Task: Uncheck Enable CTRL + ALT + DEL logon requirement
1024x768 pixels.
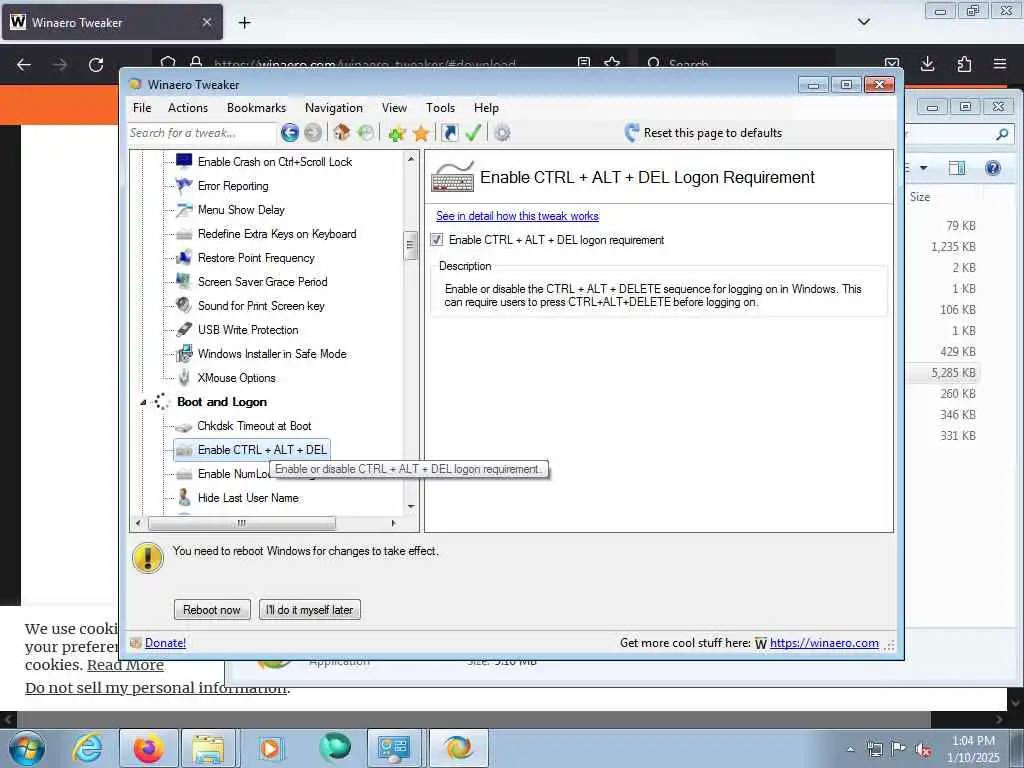Action: pos(437,240)
